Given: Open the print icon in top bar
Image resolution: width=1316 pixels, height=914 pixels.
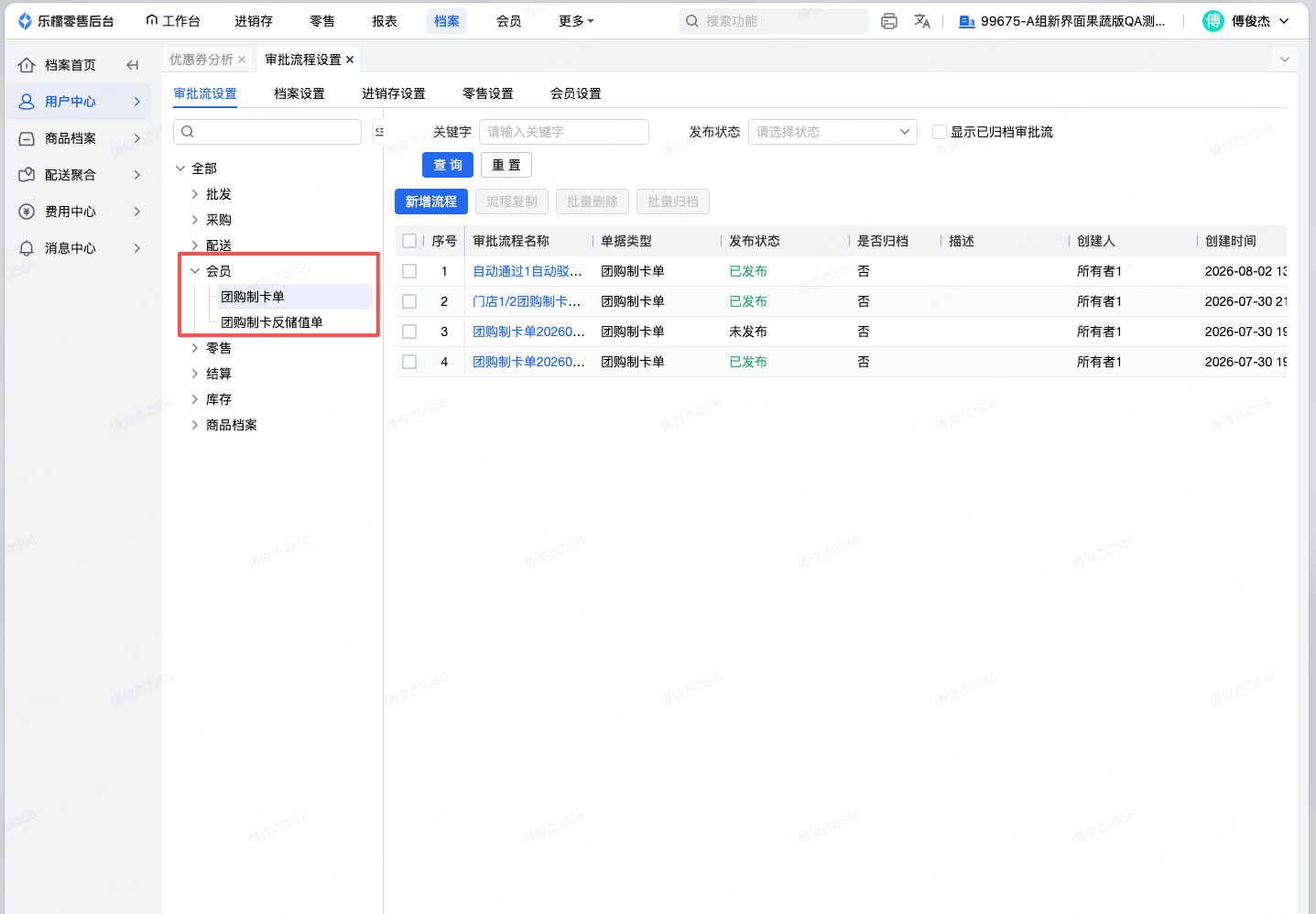Looking at the screenshot, I should tap(888, 21).
